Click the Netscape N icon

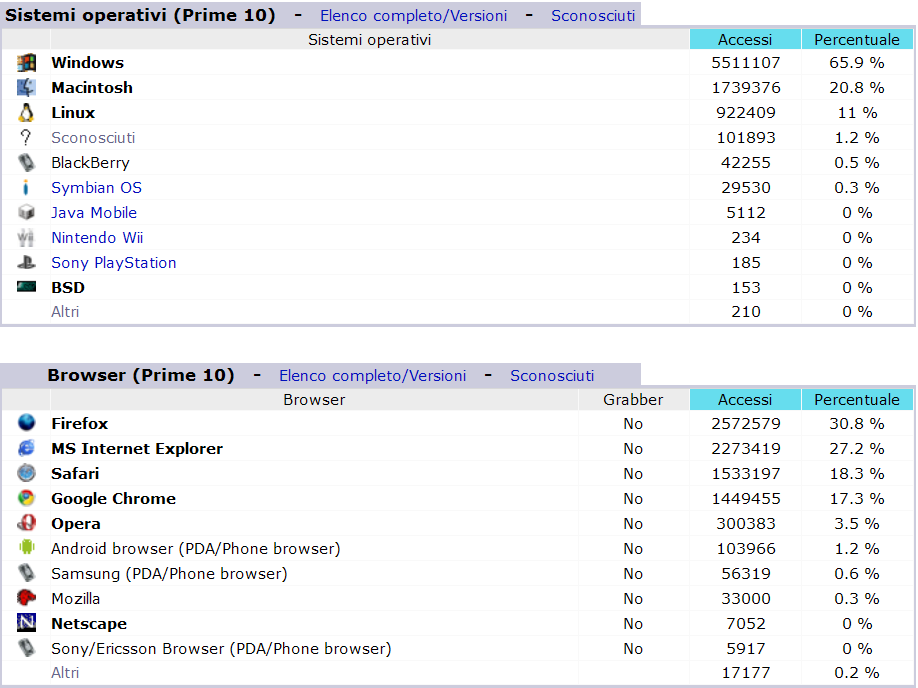point(26,623)
